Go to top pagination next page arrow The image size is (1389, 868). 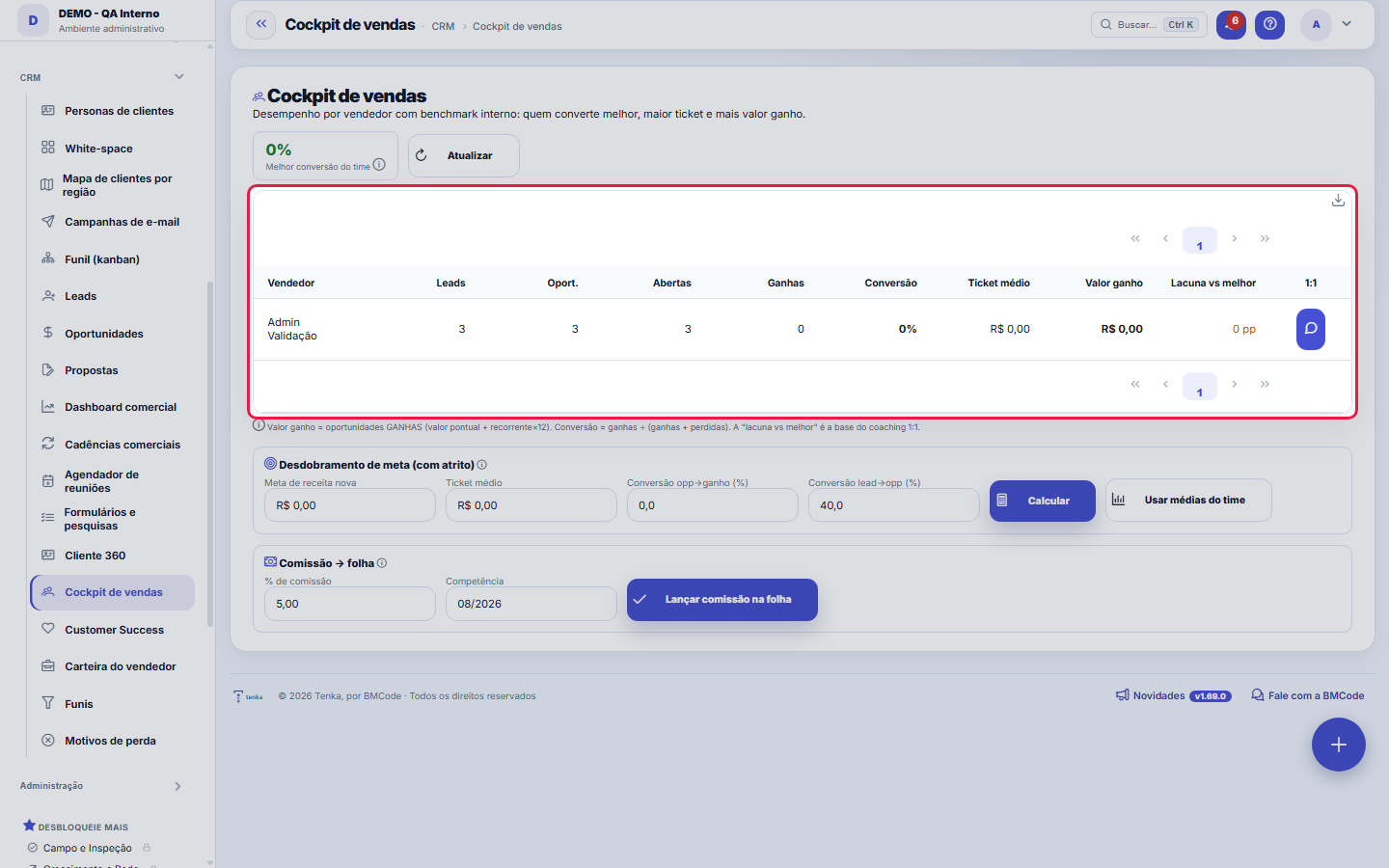click(x=1235, y=238)
